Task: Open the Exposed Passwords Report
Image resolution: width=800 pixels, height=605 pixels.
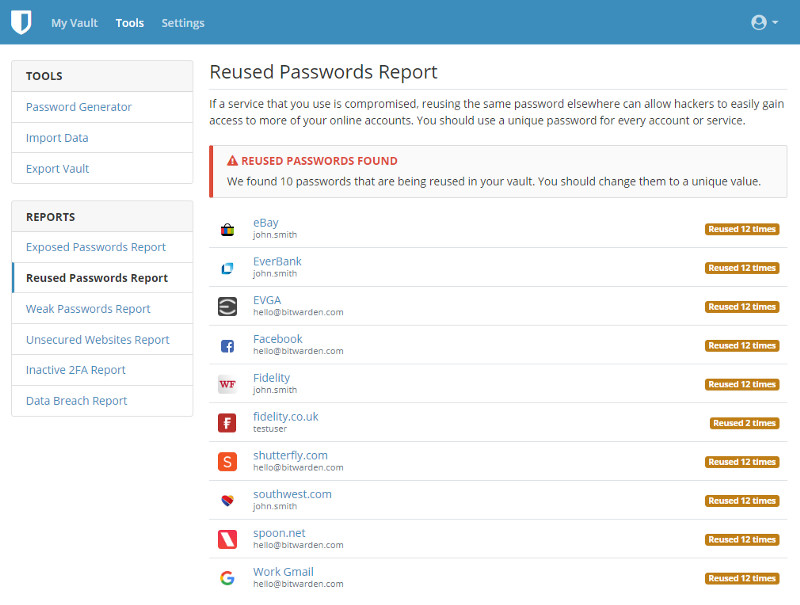Action: (x=96, y=247)
